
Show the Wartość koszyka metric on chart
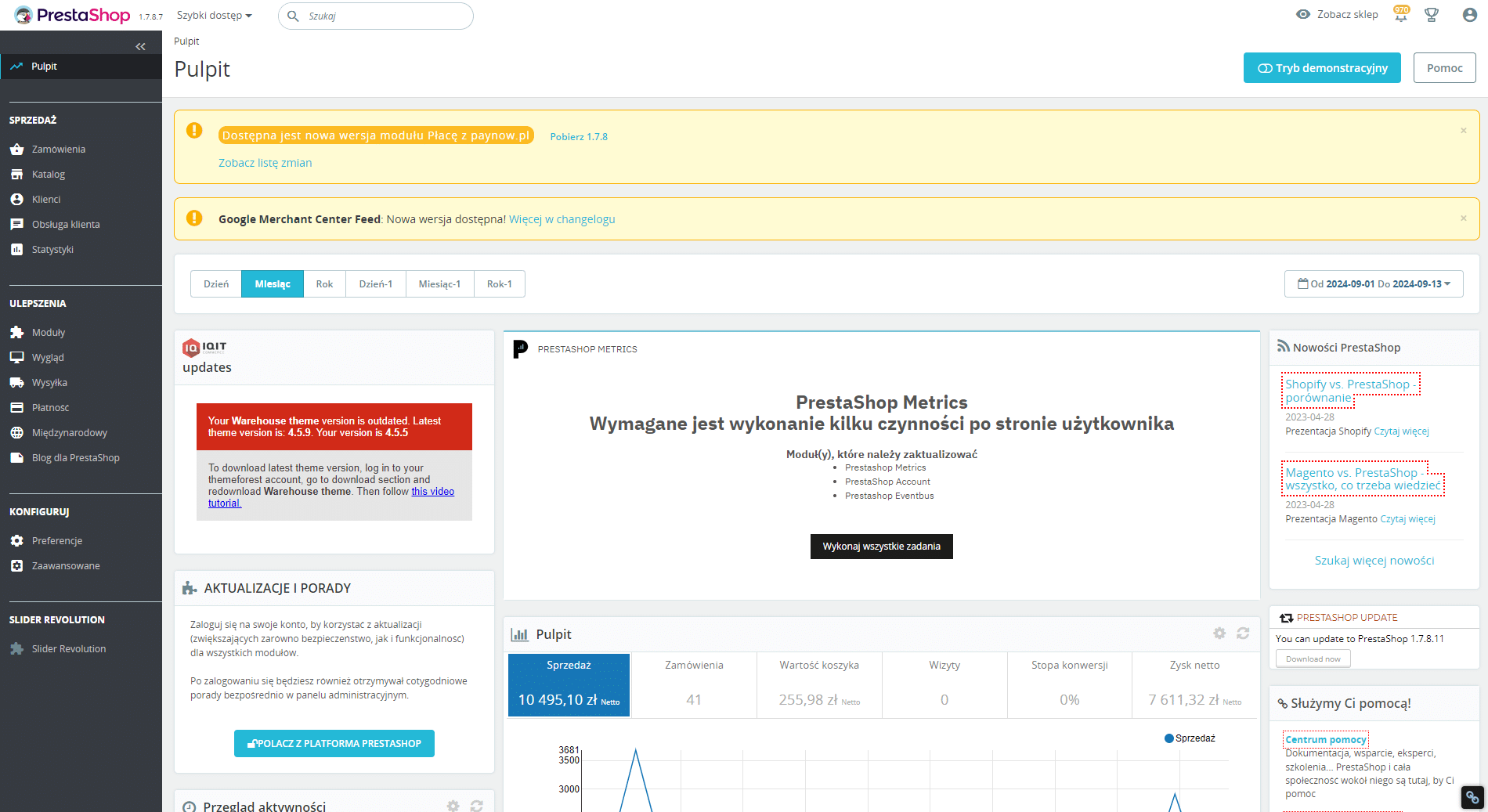pos(819,685)
